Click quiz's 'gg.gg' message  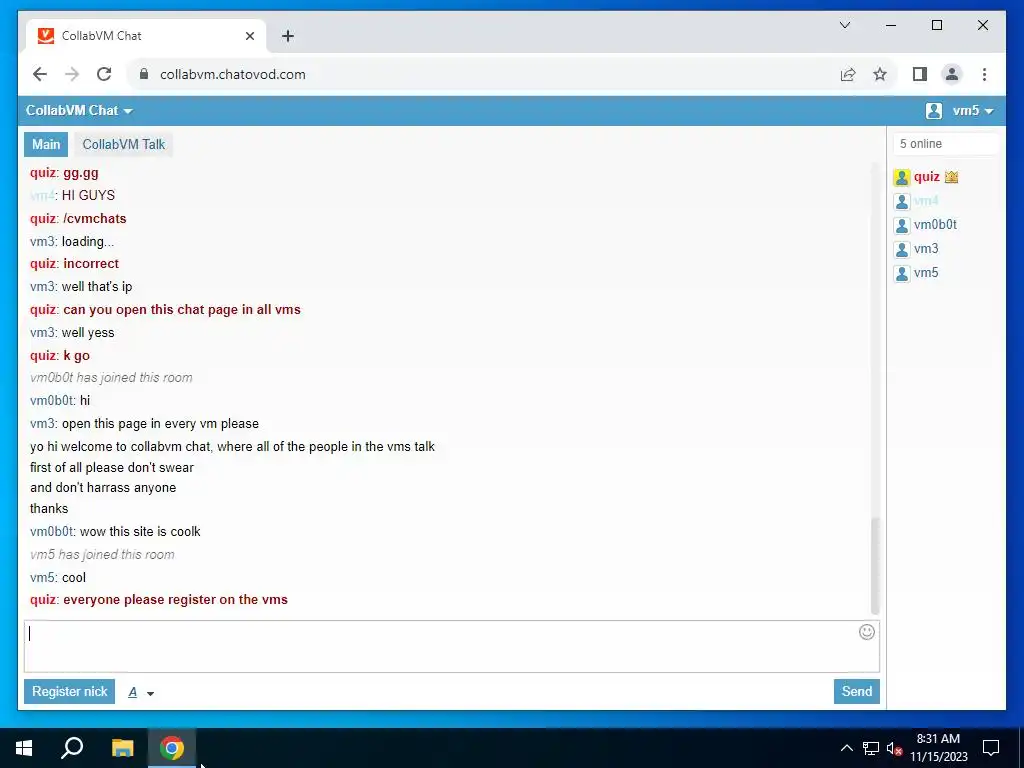81,173
